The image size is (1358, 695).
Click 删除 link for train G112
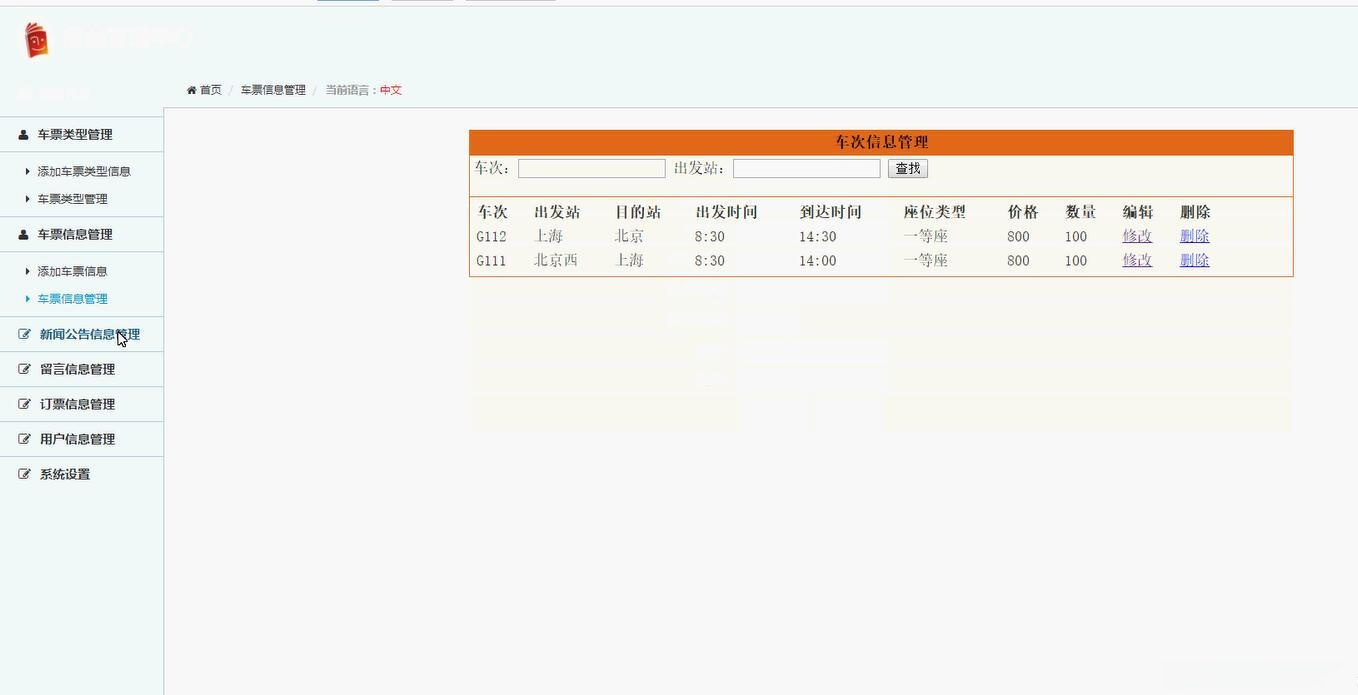(x=1194, y=236)
